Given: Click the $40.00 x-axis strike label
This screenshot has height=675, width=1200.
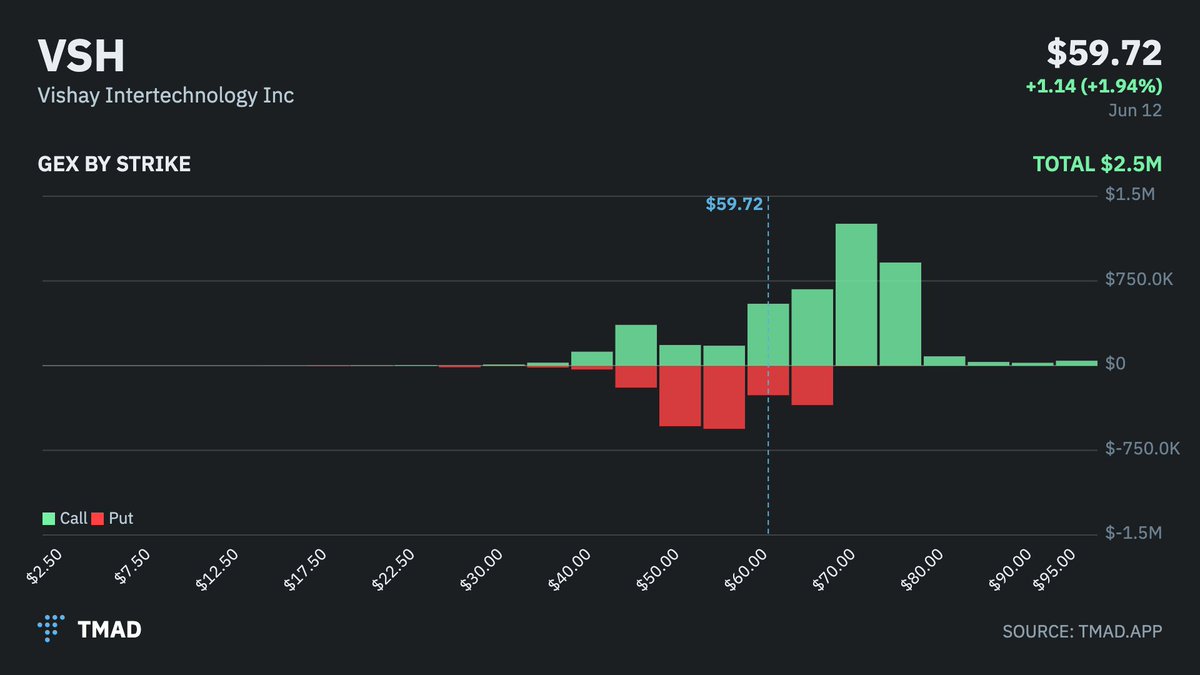Looking at the screenshot, I should tap(570, 569).
